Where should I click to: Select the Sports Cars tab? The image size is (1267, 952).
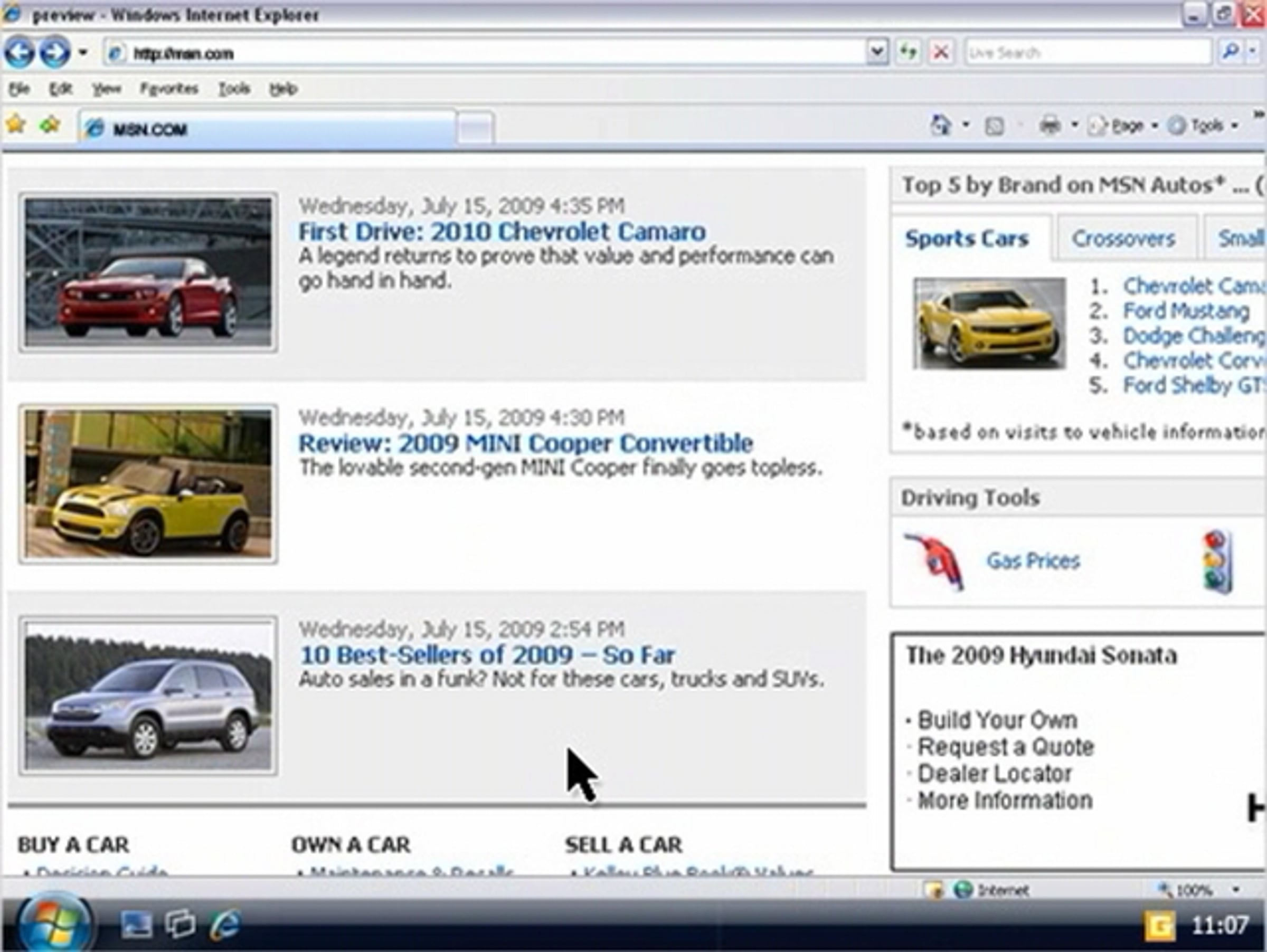[967, 238]
